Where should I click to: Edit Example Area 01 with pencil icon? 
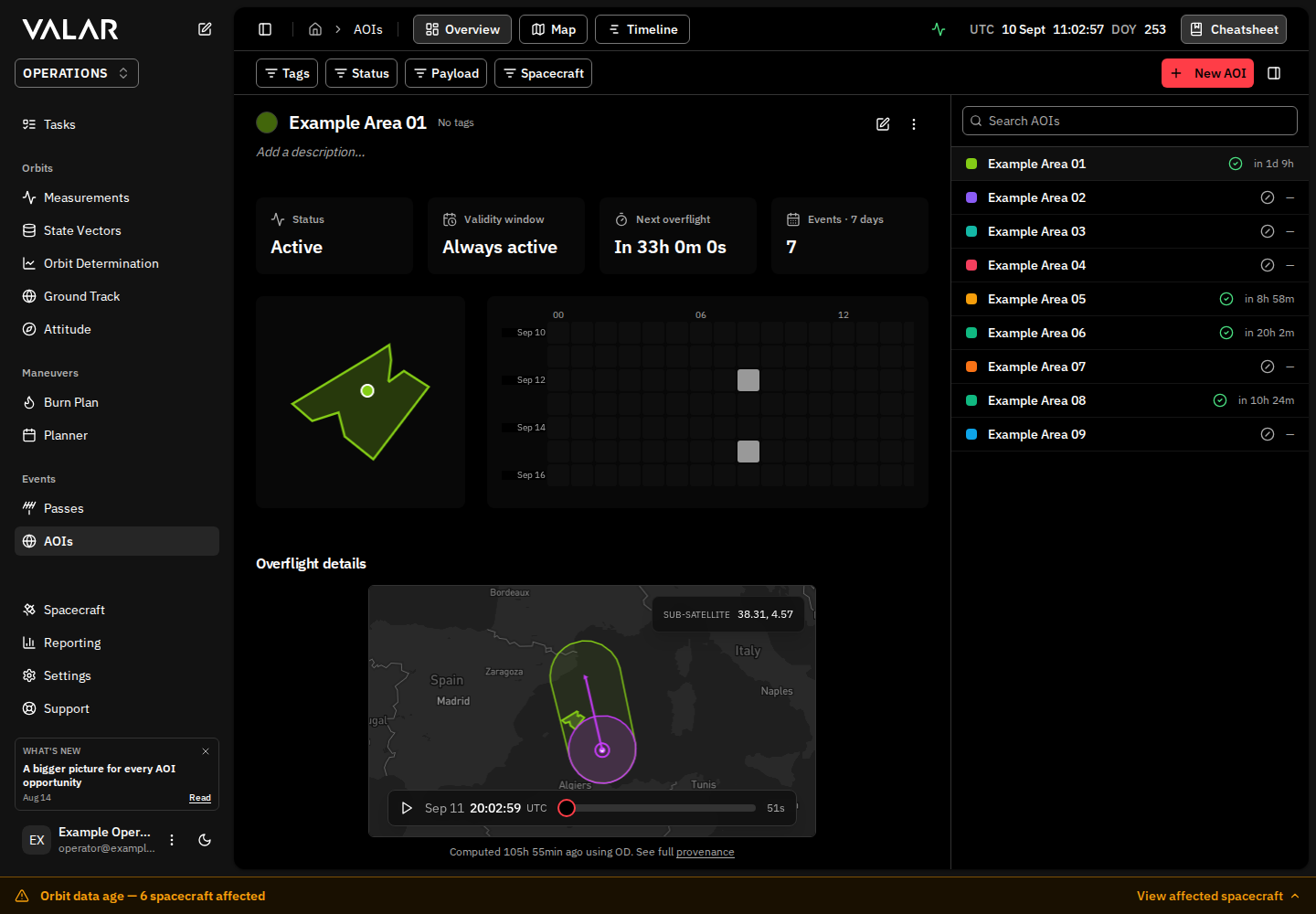pos(883,124)
